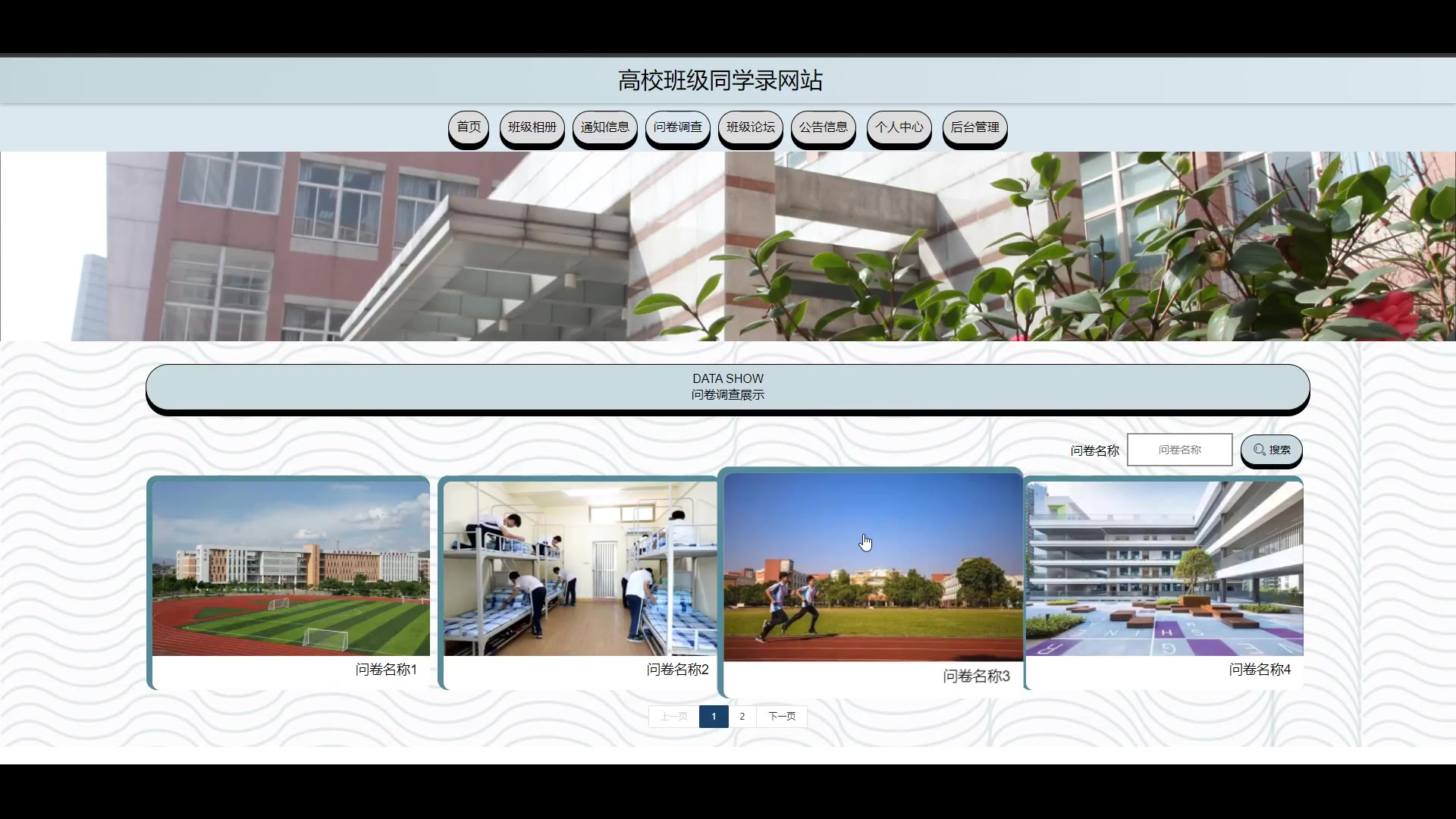Select the 问卷调查 survey menu item
The width and height of the screenshot is (1456, 819).
click(x=678, y=127)
